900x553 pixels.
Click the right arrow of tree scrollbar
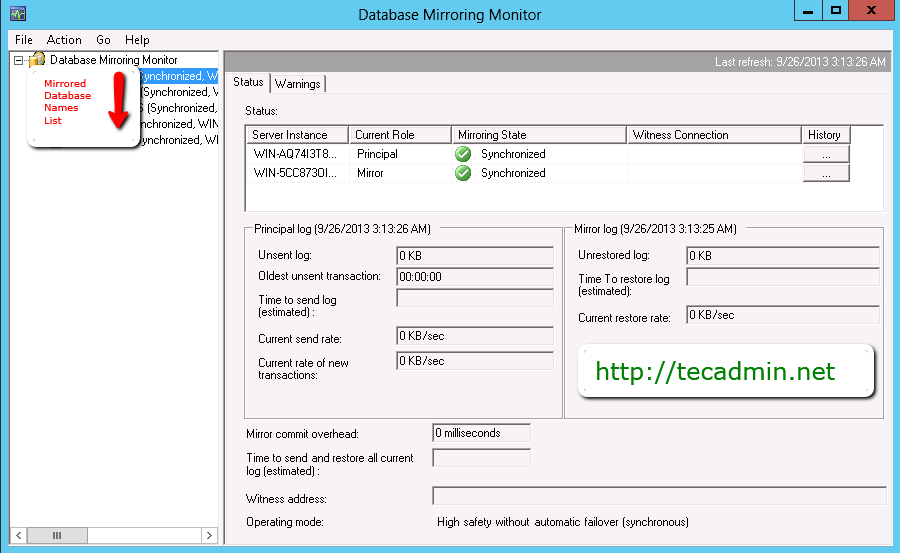tap(210, 535)
